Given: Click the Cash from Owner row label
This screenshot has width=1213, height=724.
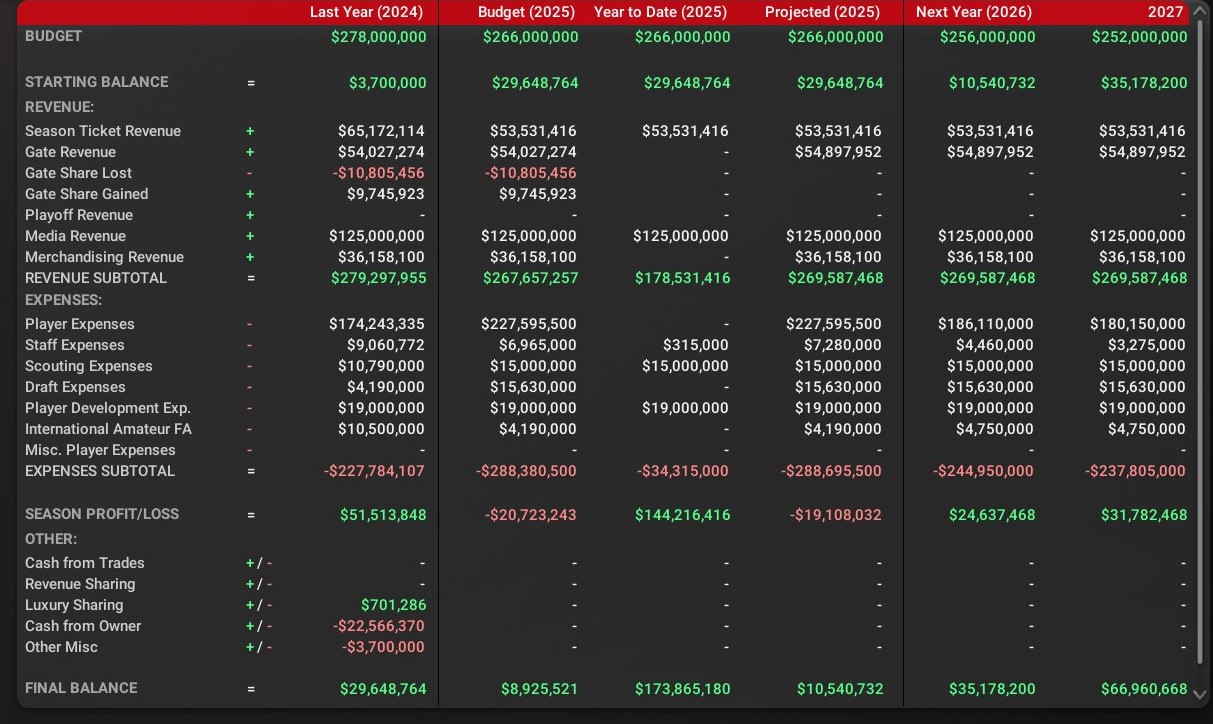Looking at the screenshot, I should 83,626.
